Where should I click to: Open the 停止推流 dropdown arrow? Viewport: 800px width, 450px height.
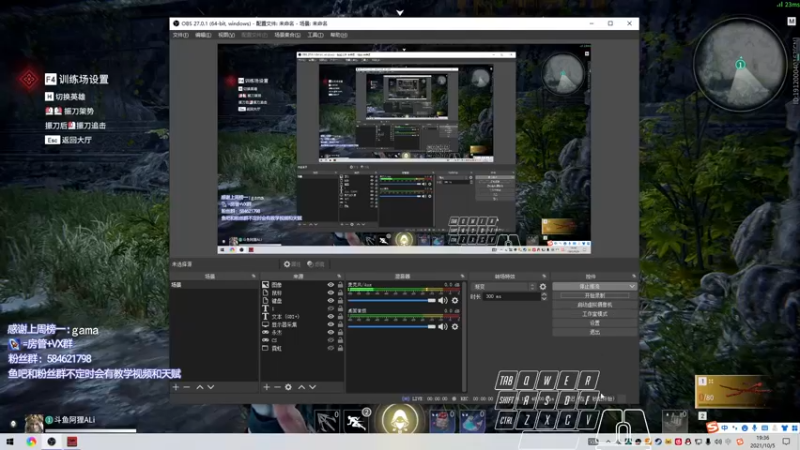click(x=633, y=287)
